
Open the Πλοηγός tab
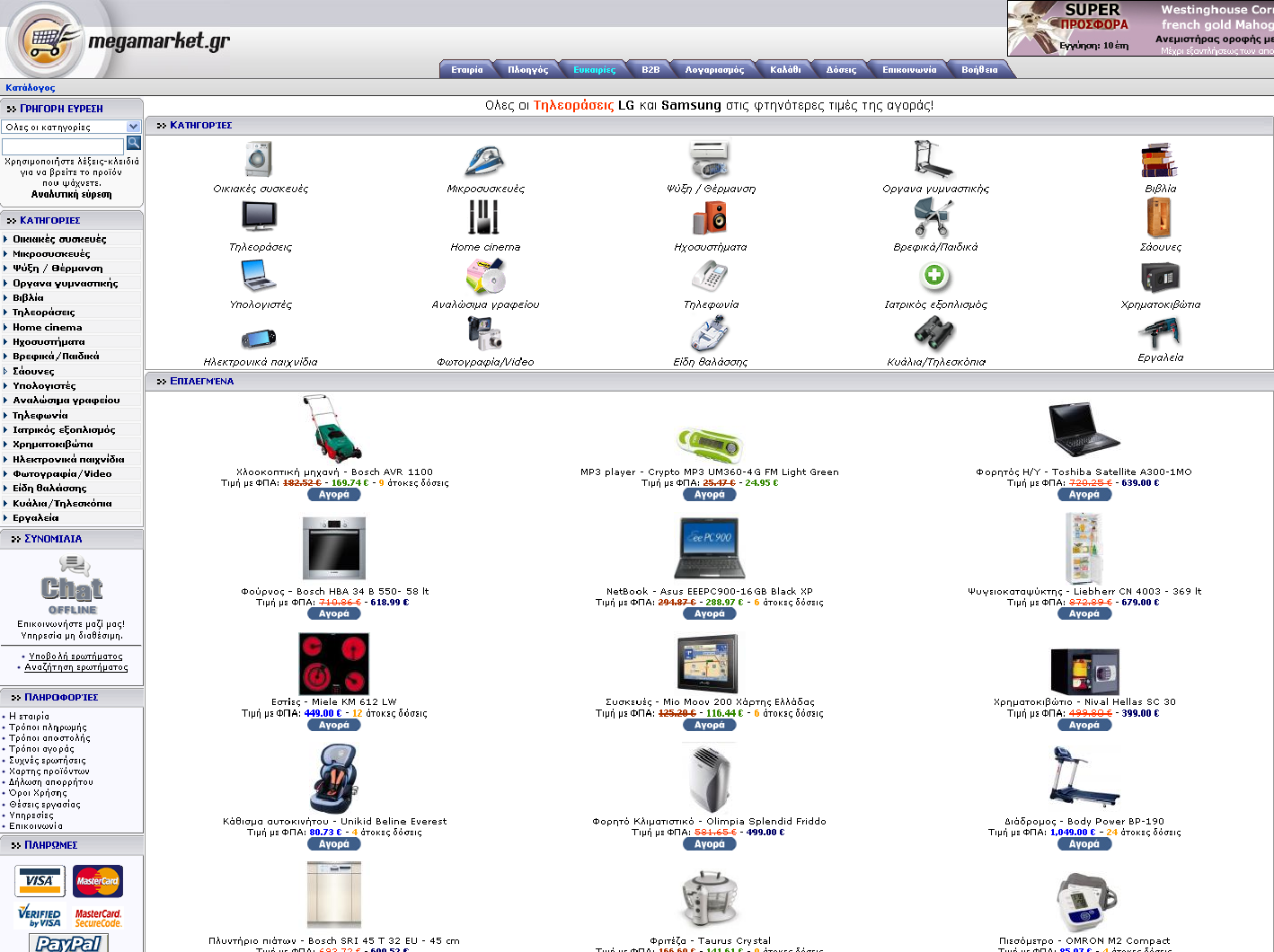click(x=527, y=69)
